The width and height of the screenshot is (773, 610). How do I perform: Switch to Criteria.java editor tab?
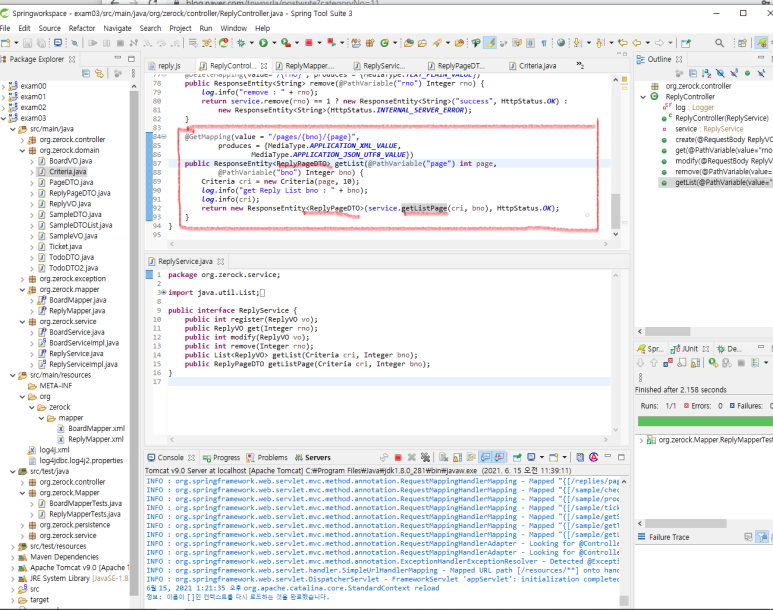[532, 66]
